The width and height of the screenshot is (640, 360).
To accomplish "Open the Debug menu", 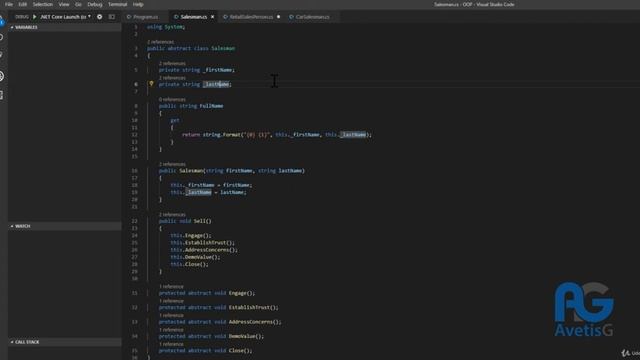I will [x=95, y=4].
